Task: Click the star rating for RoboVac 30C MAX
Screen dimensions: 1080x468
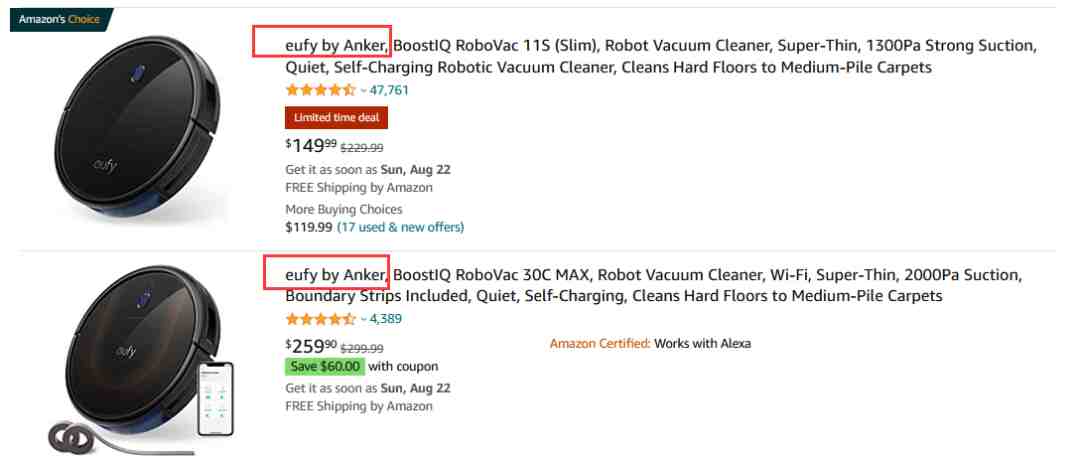Action: coord(320,319)
